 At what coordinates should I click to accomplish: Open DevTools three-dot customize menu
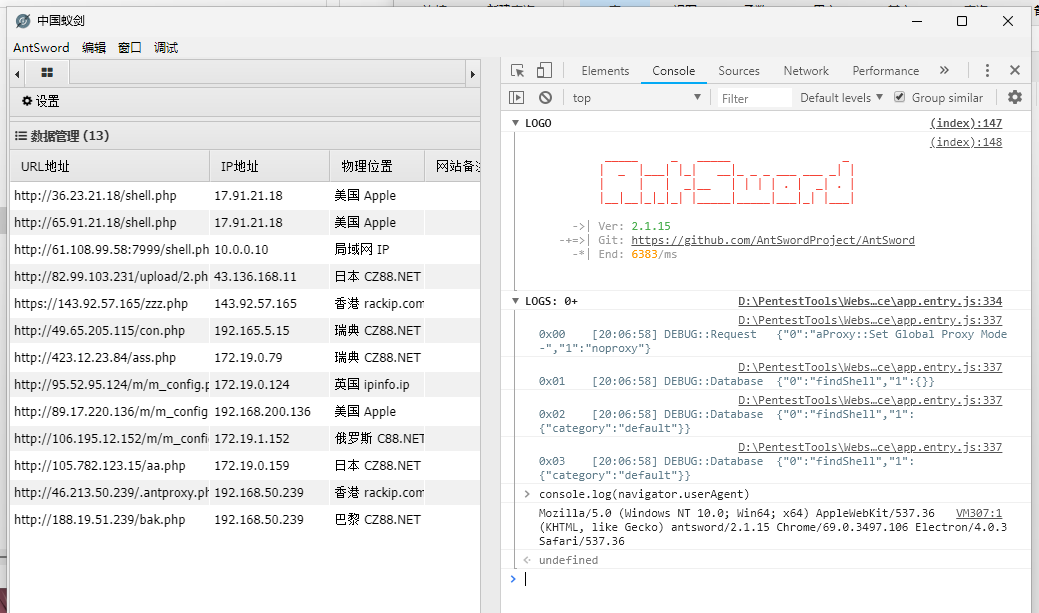click(987, 71)
